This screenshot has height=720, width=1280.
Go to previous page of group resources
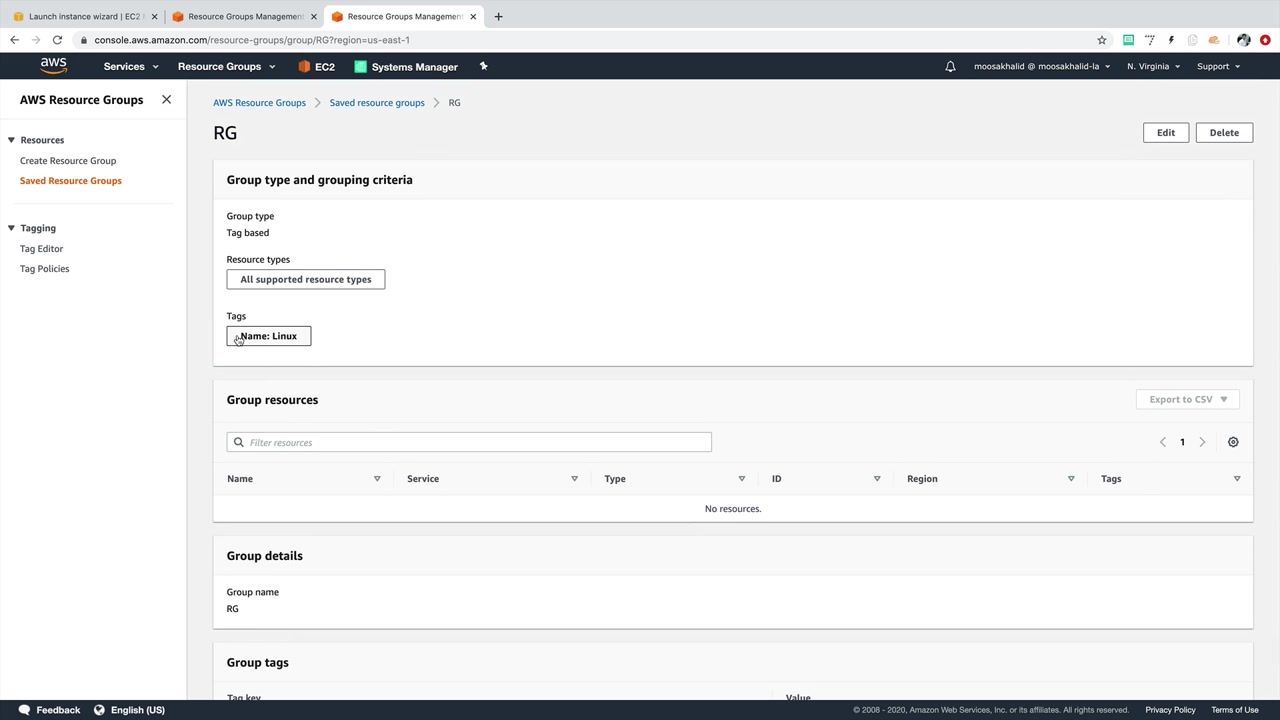[1162, 442]
